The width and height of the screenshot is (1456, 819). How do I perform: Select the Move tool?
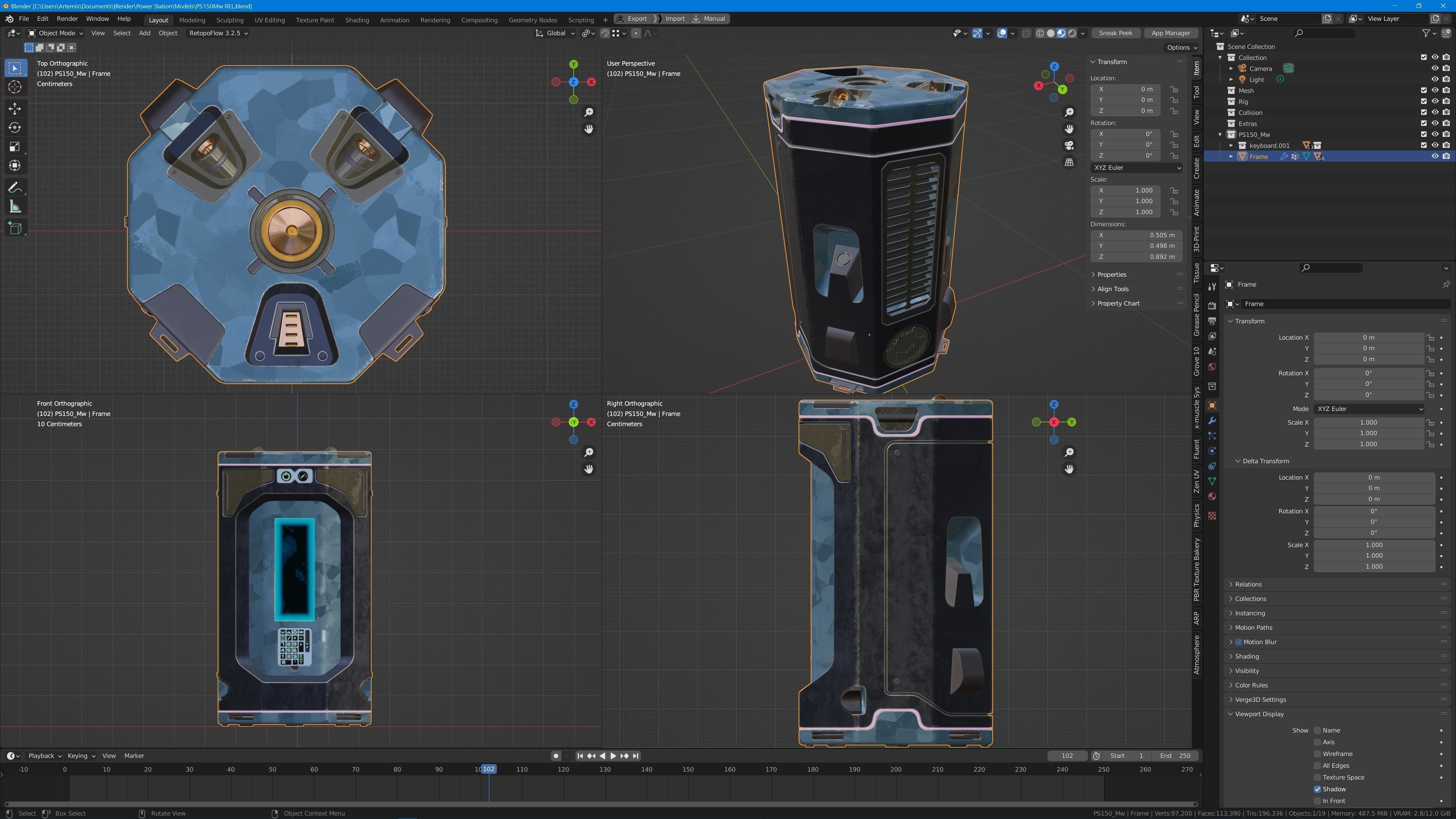pyautogui.click(x=15, y=108)
